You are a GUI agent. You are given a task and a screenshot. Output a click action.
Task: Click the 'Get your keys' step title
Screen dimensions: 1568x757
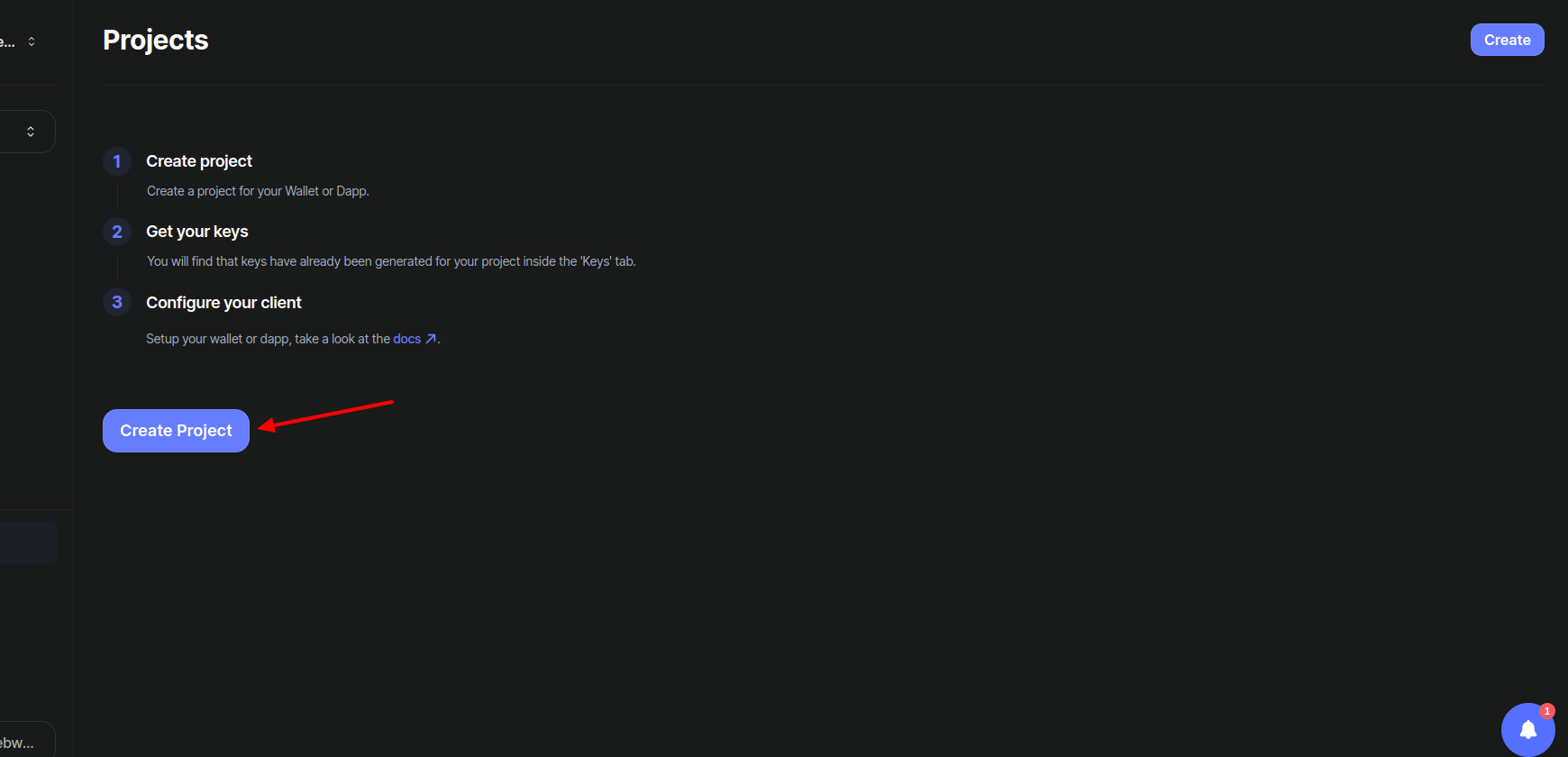point(196,232)
